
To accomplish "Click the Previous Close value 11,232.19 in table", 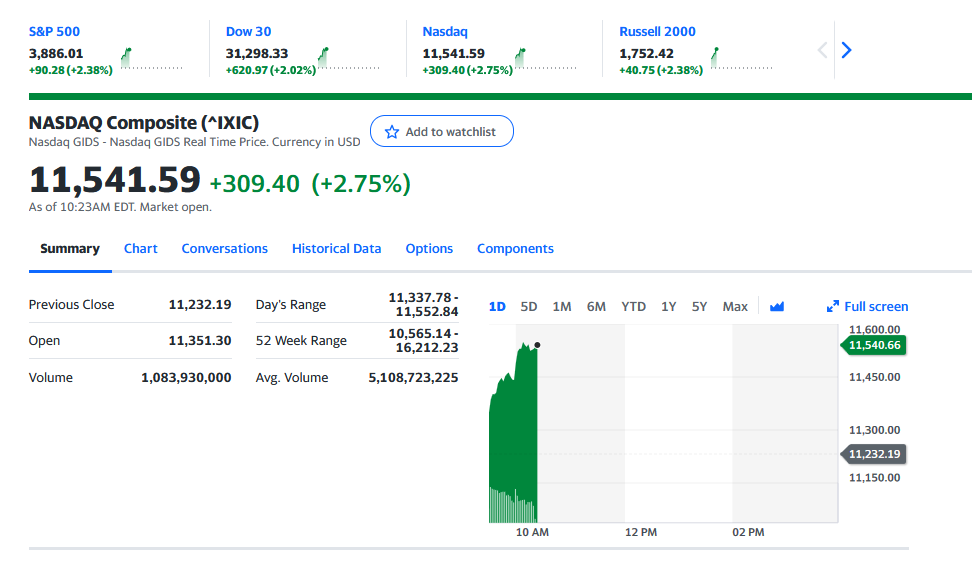I will pyautogui.click(x=200, y=304).
